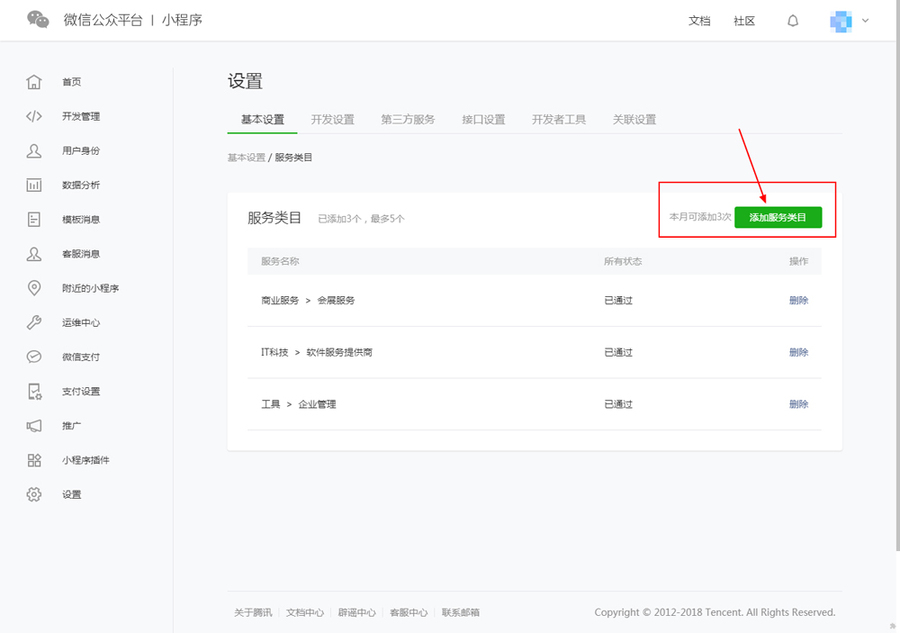Viewport: 900px width, 633px height.
Task: Click the 运维中心 wrench icon
Action: click(34, 323)
